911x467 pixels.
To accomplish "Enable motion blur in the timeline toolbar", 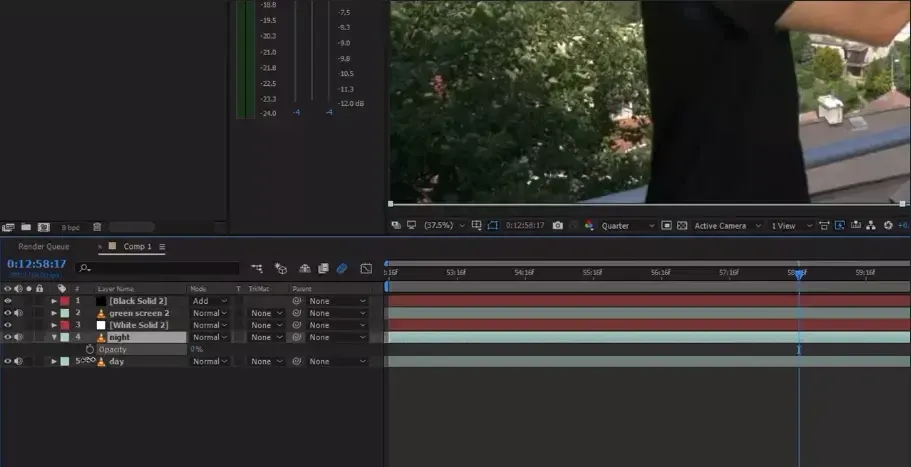I will click(x=341, y=268).
